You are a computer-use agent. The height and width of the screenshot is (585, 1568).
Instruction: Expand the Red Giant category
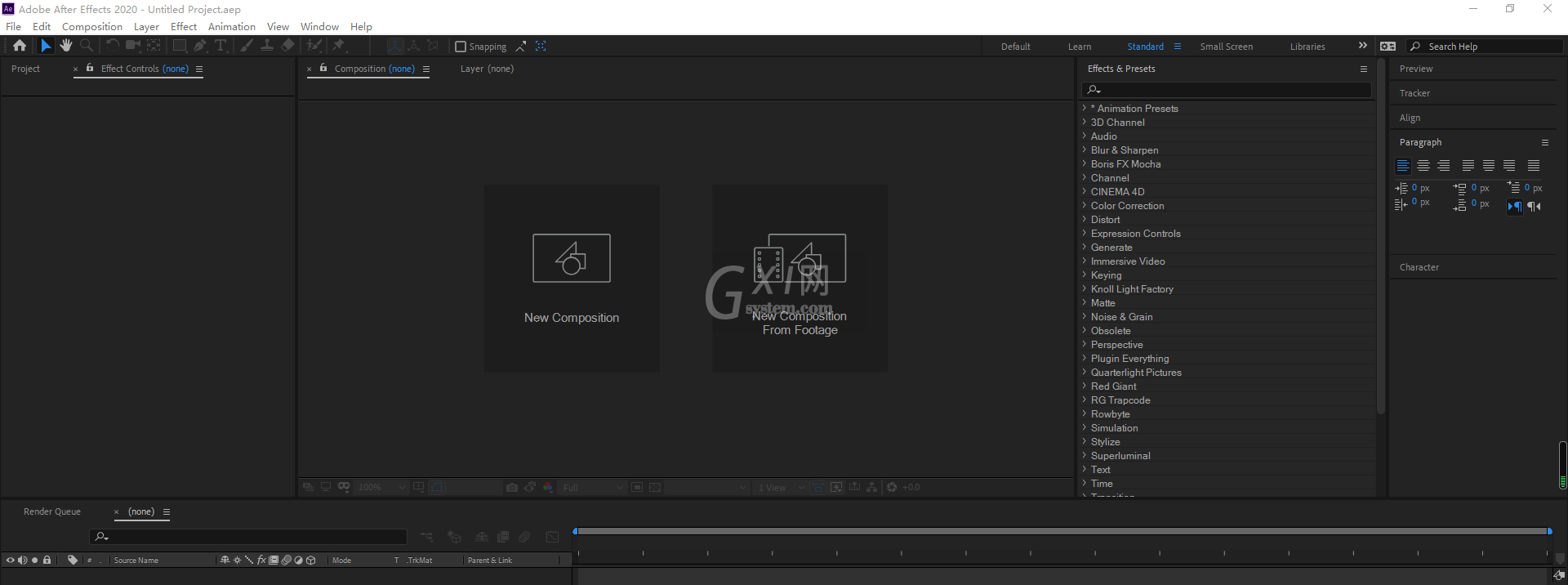click(x=1085, y=386)
